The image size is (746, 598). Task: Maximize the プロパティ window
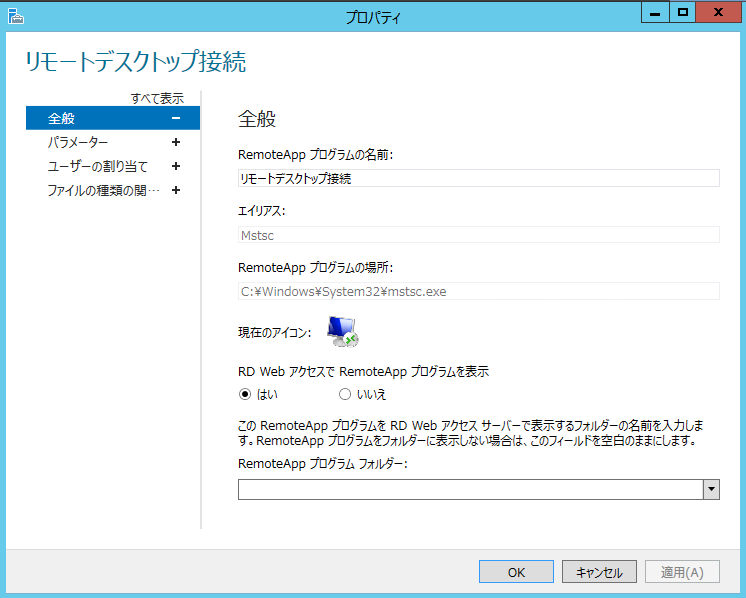683,12
